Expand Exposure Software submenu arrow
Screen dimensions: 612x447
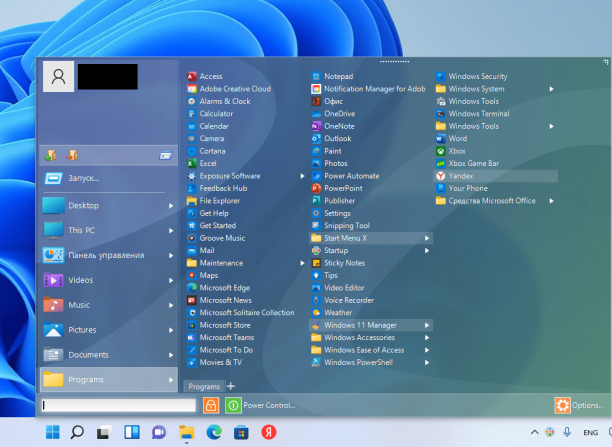pyautogui.click(x=302, y=176)
